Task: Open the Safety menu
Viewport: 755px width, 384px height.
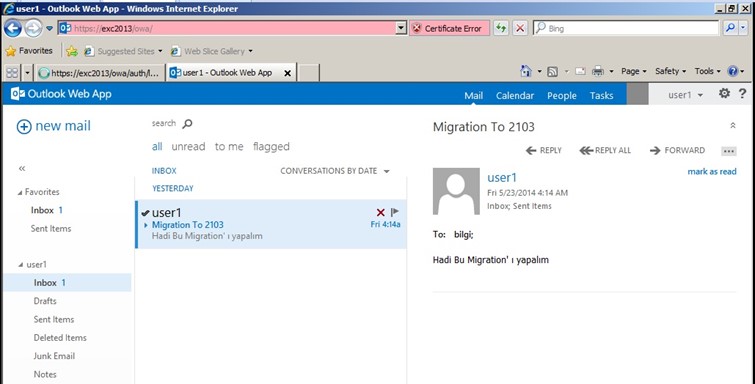Action: [x=670, y=71]
